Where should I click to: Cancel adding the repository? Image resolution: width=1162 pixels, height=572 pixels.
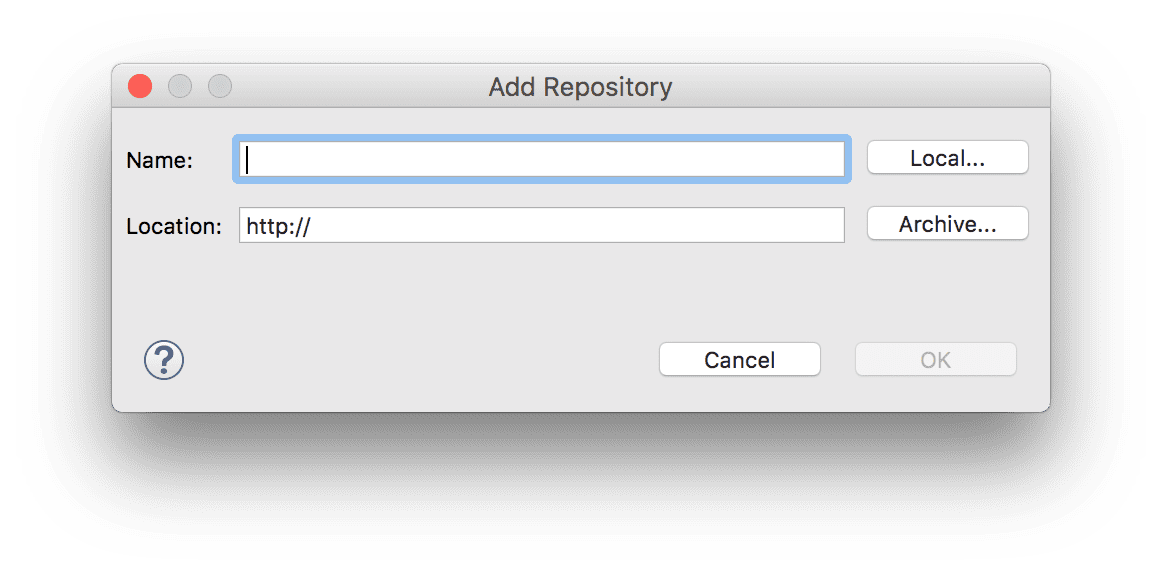coord(740,359)
